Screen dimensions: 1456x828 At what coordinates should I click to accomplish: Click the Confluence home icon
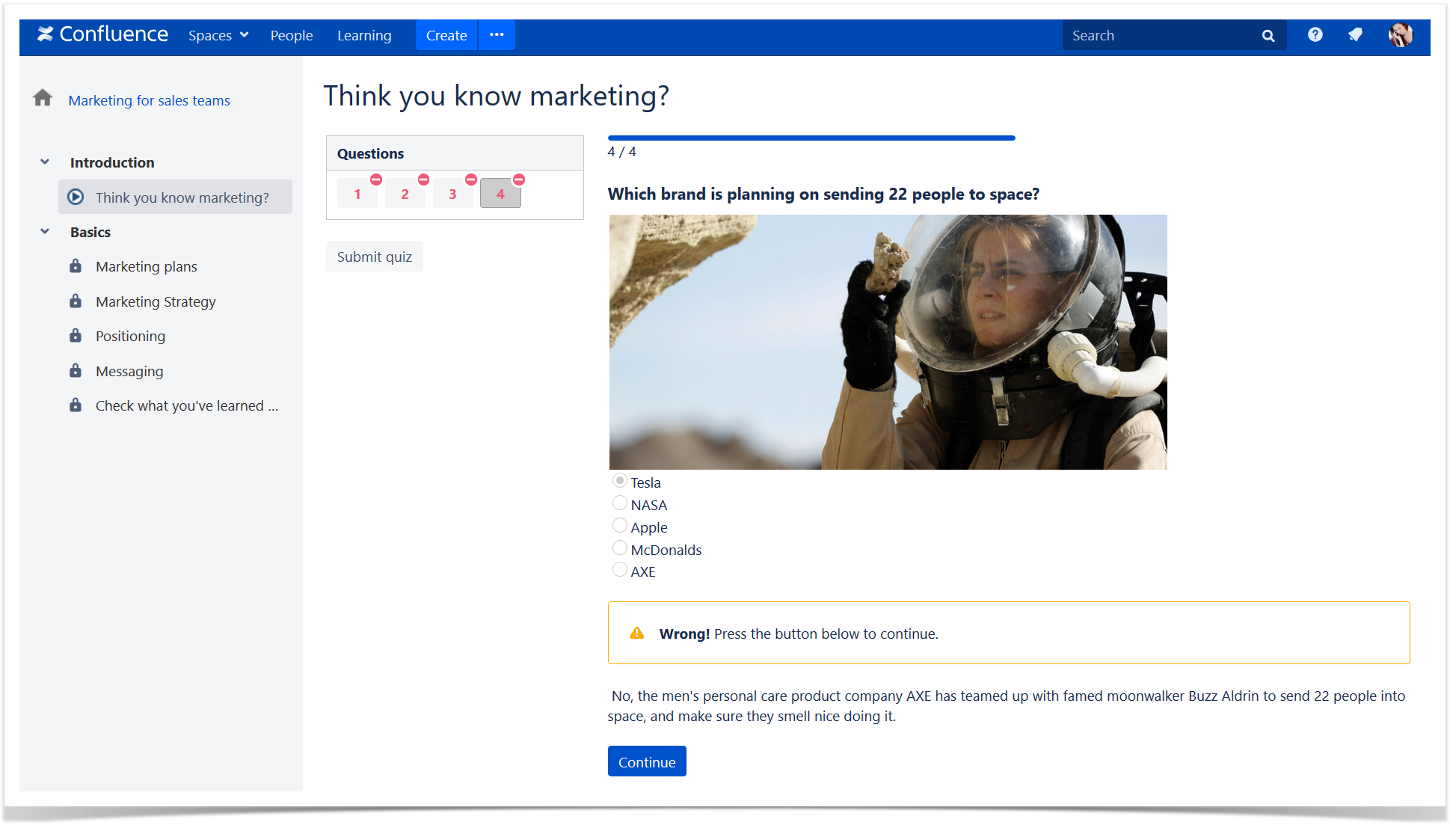coord(45,35)
